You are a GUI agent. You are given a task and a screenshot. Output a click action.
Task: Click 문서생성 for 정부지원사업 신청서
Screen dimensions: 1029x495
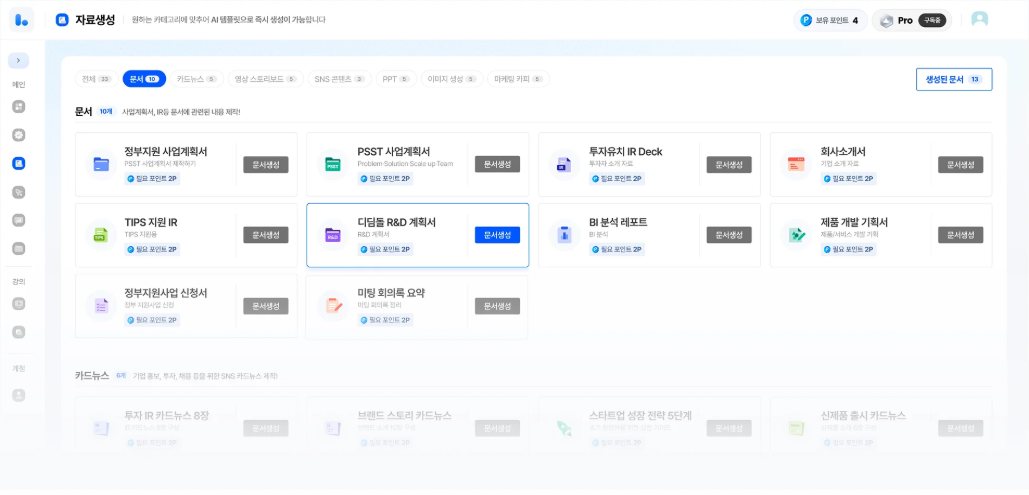click(x=266, y=306)
